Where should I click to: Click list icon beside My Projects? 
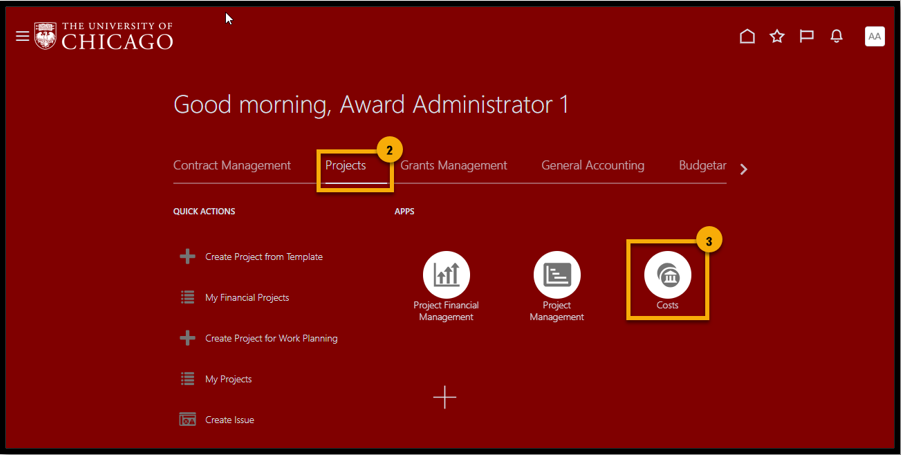[187, 379]
